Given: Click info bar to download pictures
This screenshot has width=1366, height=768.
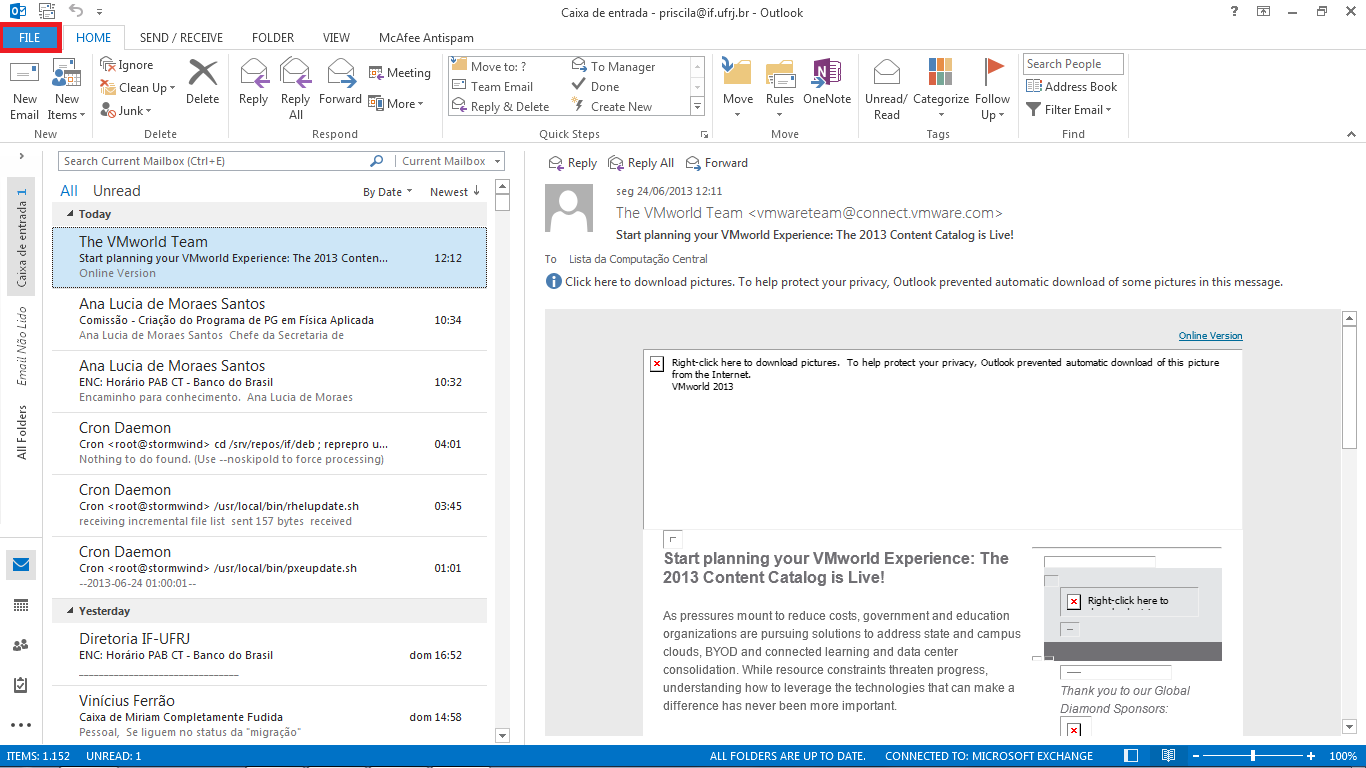Looking at the screenshot, I should click(914, 282).
